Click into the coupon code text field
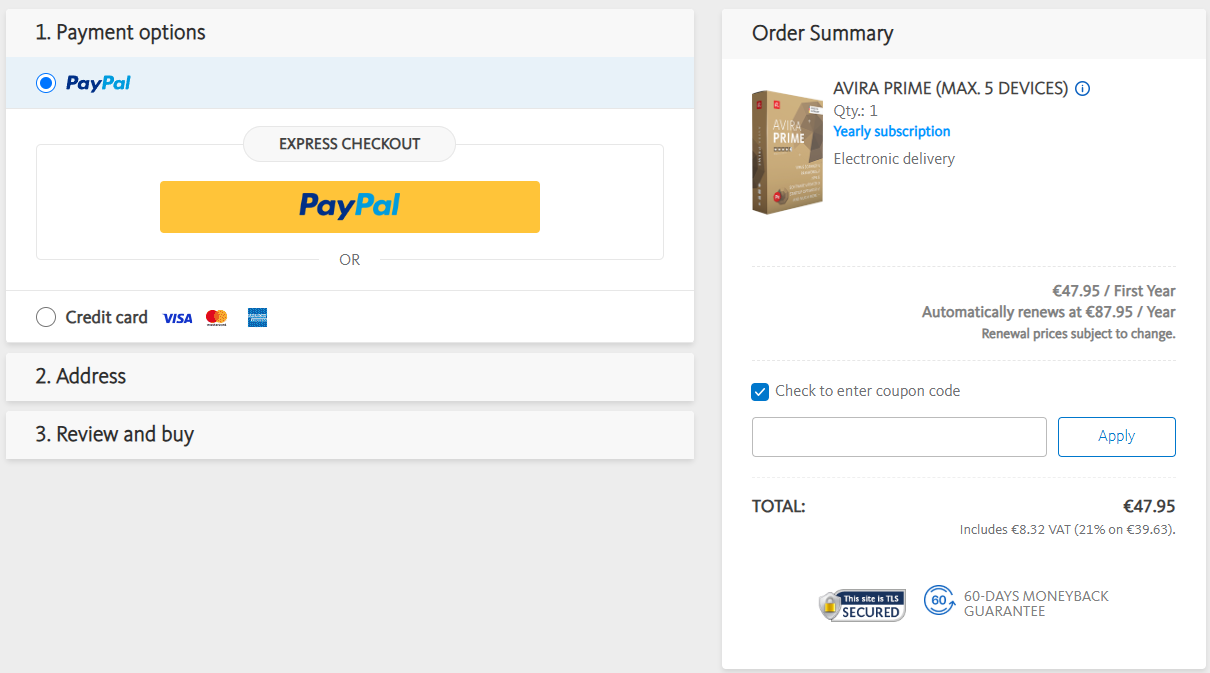The height and width of the screenshot is (673, 1210). tap(899, 437)
